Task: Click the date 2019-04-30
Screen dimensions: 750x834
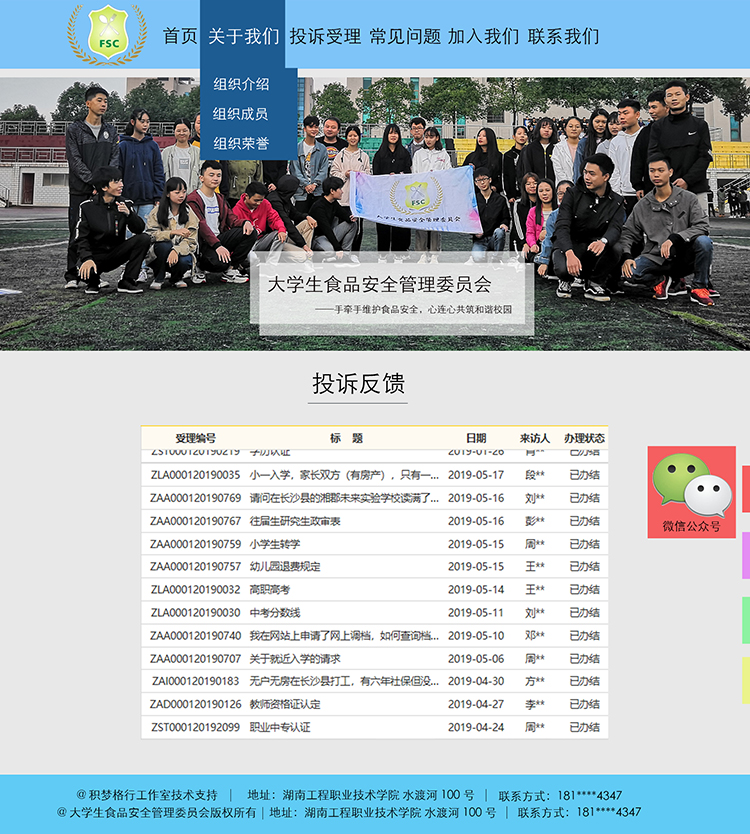Action: (x=476, y=681)
